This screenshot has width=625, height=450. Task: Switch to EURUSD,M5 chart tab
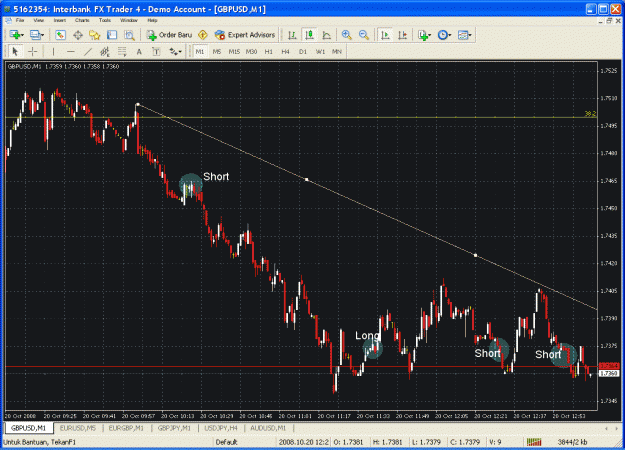coord(78,428)
